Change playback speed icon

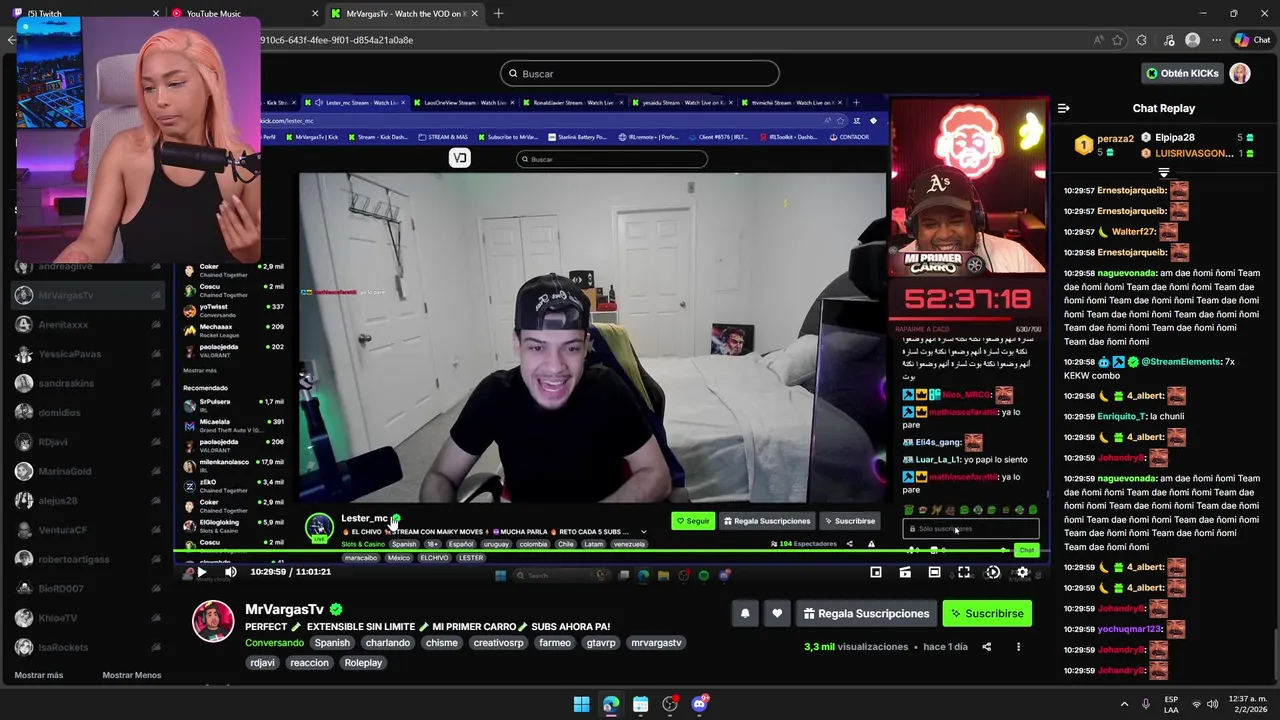[993, 572]
